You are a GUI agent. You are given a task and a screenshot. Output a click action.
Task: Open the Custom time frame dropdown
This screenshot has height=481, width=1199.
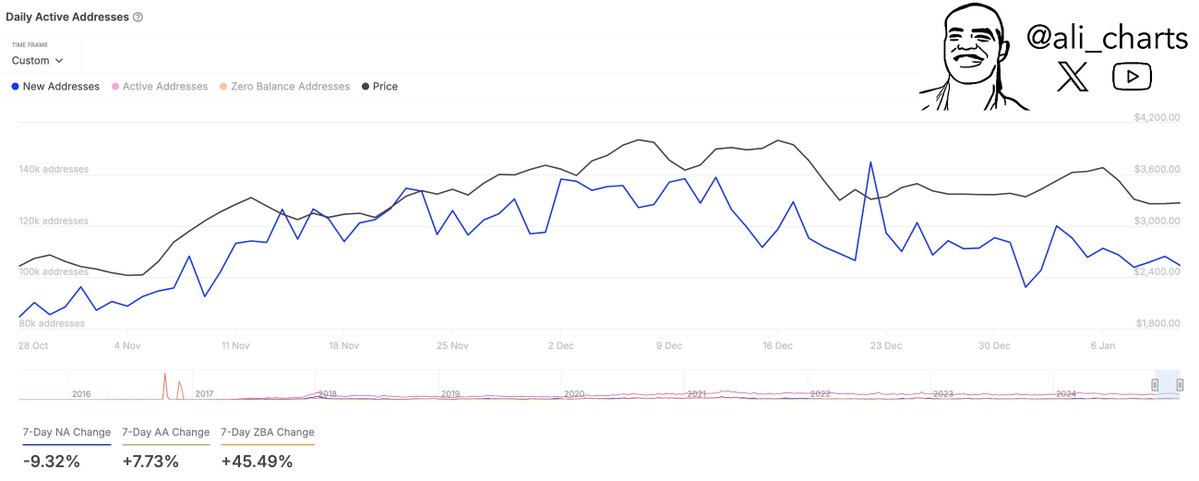tap(38, 60)
